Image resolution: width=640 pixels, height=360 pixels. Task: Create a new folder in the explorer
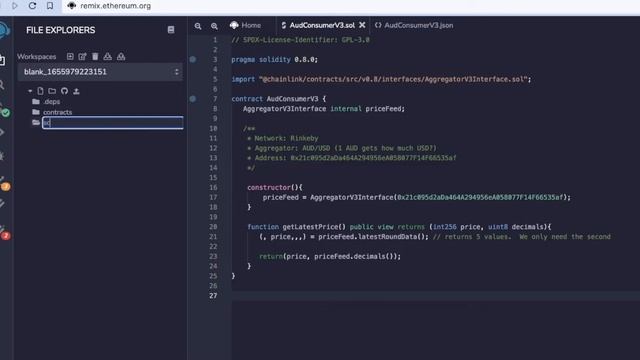point(52,91)
